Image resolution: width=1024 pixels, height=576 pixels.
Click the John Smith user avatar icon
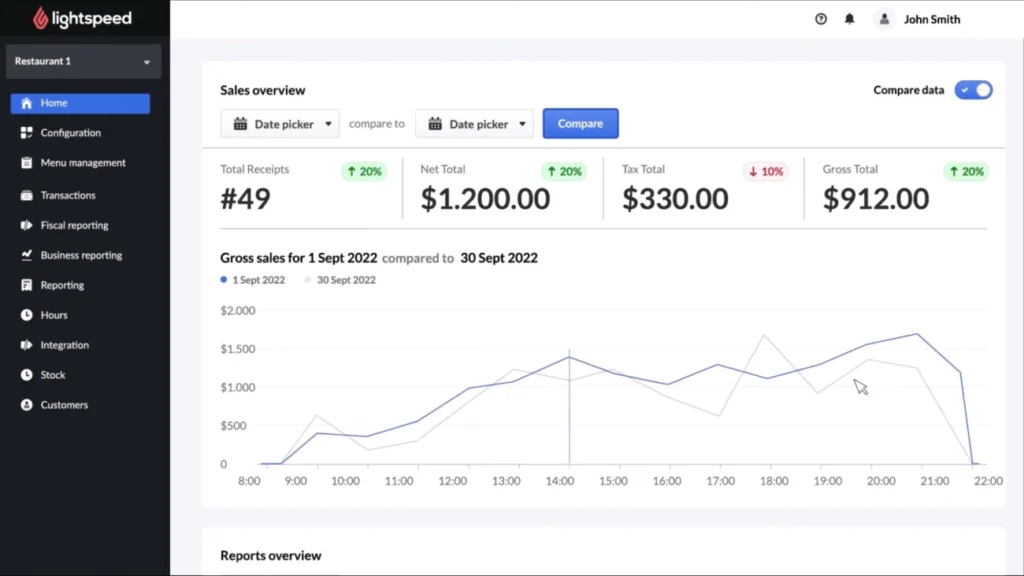pos(883,19)
